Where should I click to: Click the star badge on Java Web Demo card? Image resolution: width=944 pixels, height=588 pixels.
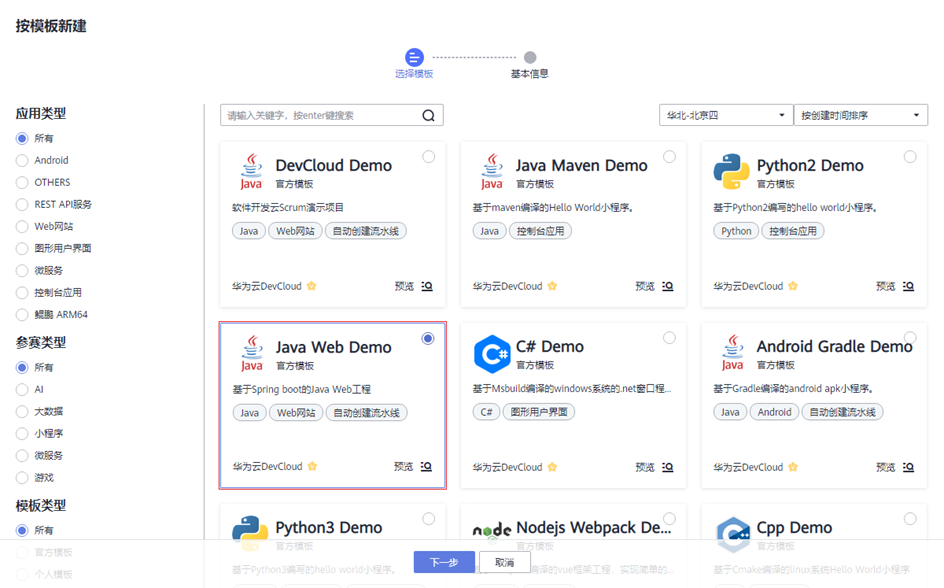pos(312,466)
